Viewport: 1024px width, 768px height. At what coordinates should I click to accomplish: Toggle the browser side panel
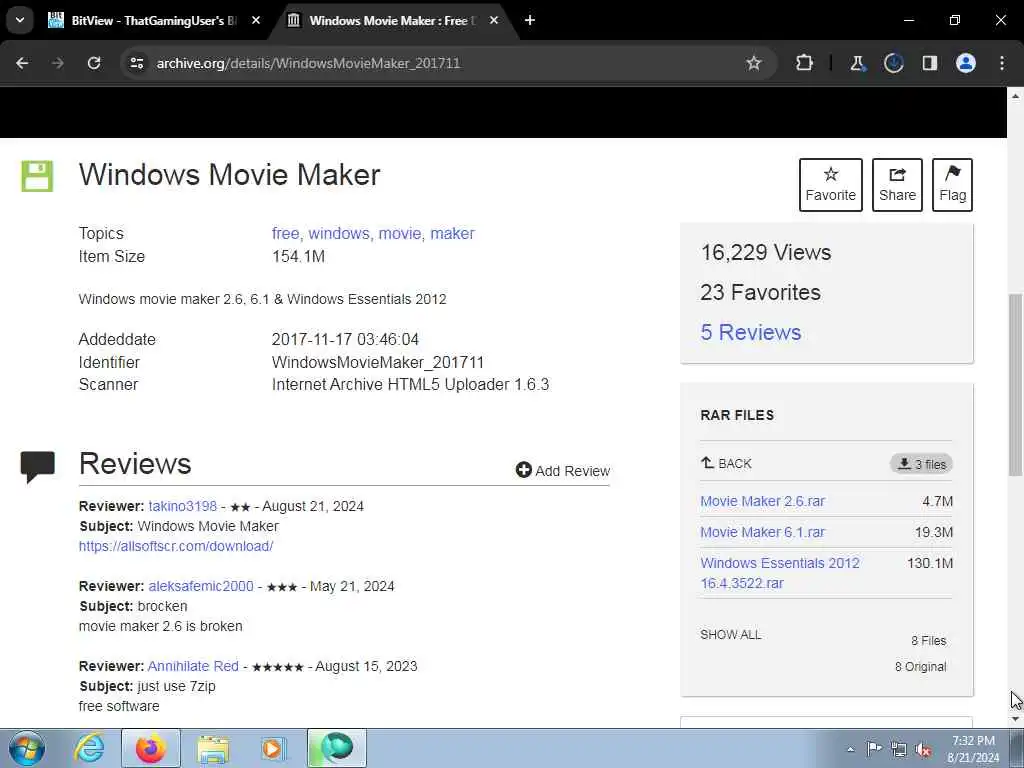click(929, 63)
